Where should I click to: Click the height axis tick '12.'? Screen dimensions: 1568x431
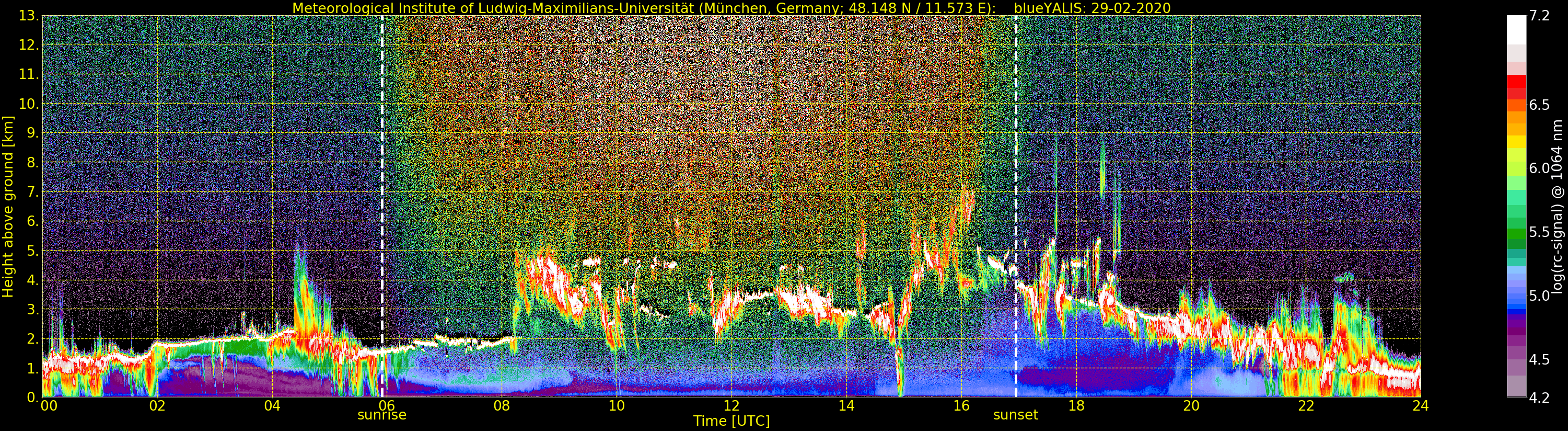29,45
